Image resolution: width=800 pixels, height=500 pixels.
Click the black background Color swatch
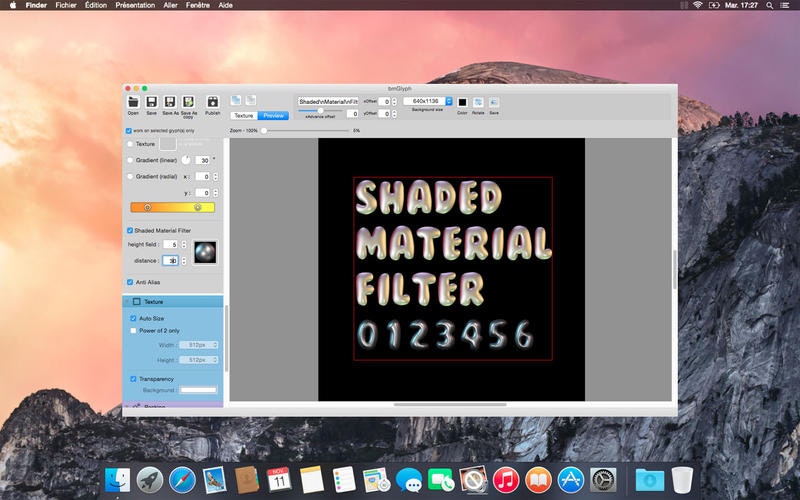(x=462, y=102)
